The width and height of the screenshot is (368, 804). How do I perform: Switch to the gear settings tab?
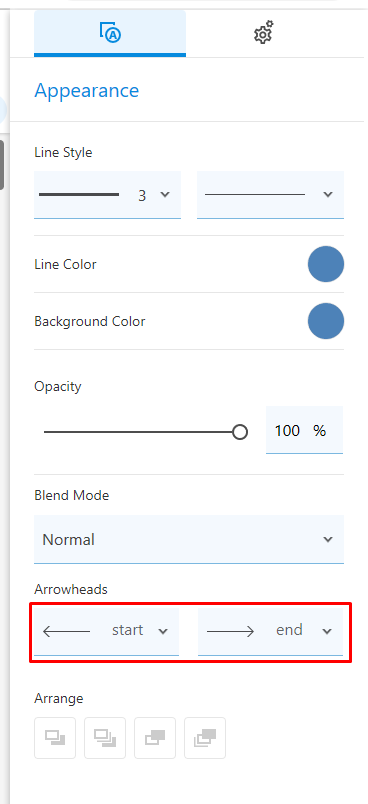click(264, 33)
